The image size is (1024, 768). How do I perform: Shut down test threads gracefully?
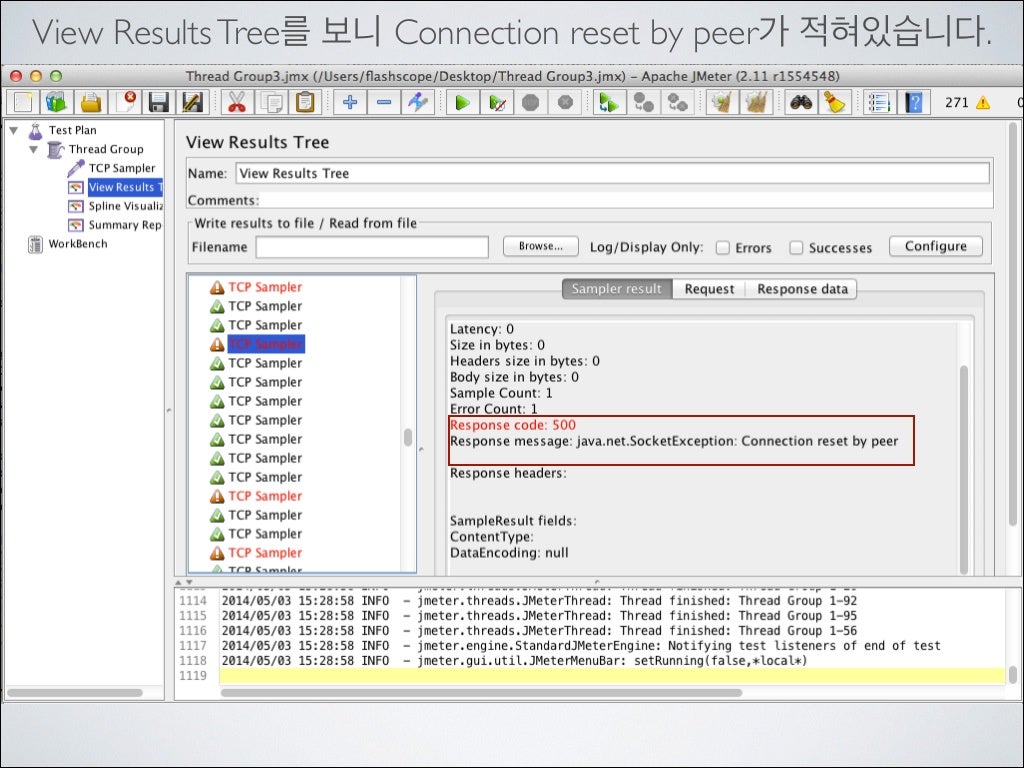click(565, 103)
